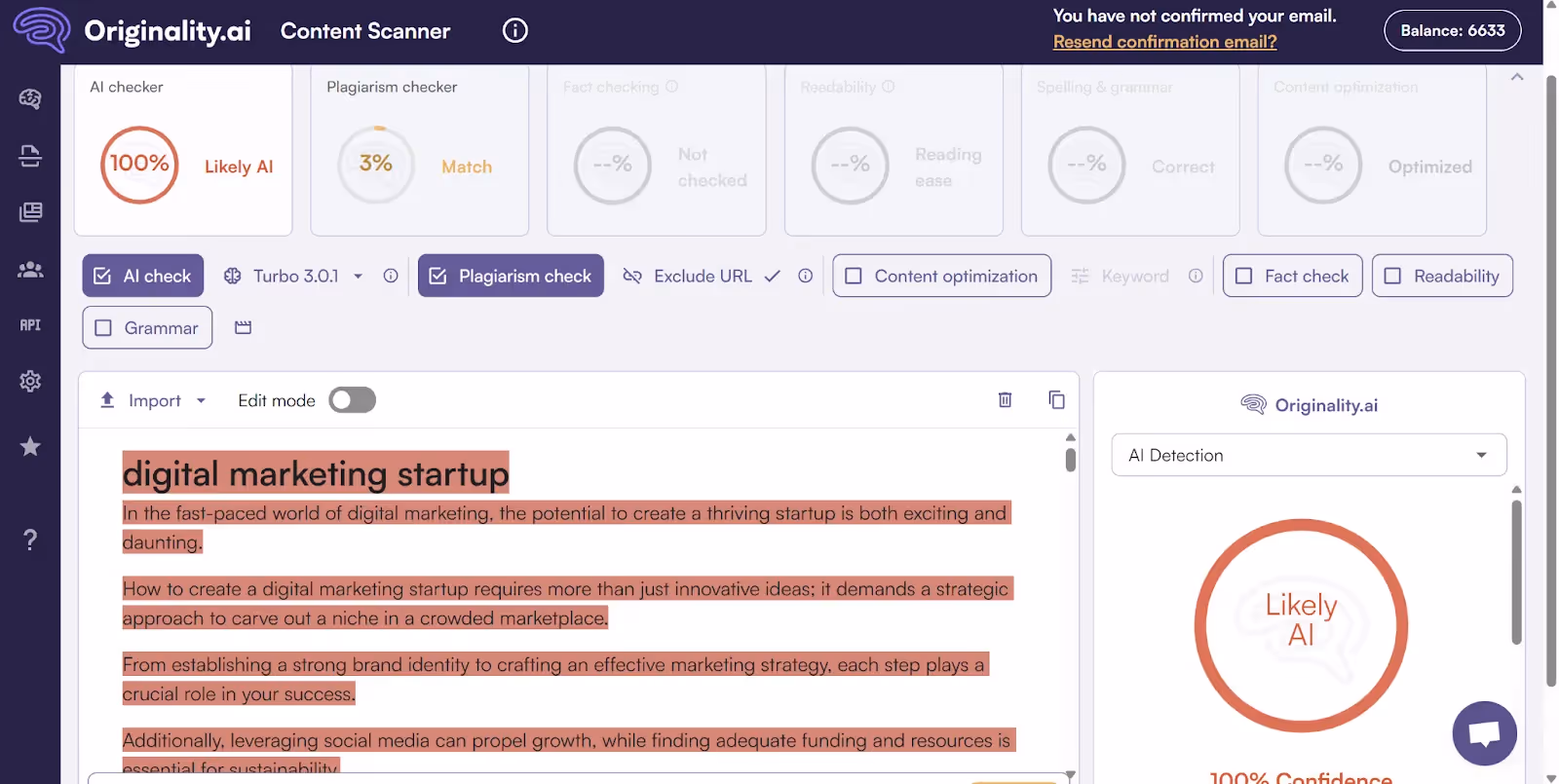
Task: Click the Content Scanner title
Action: [x=365, y=31]
